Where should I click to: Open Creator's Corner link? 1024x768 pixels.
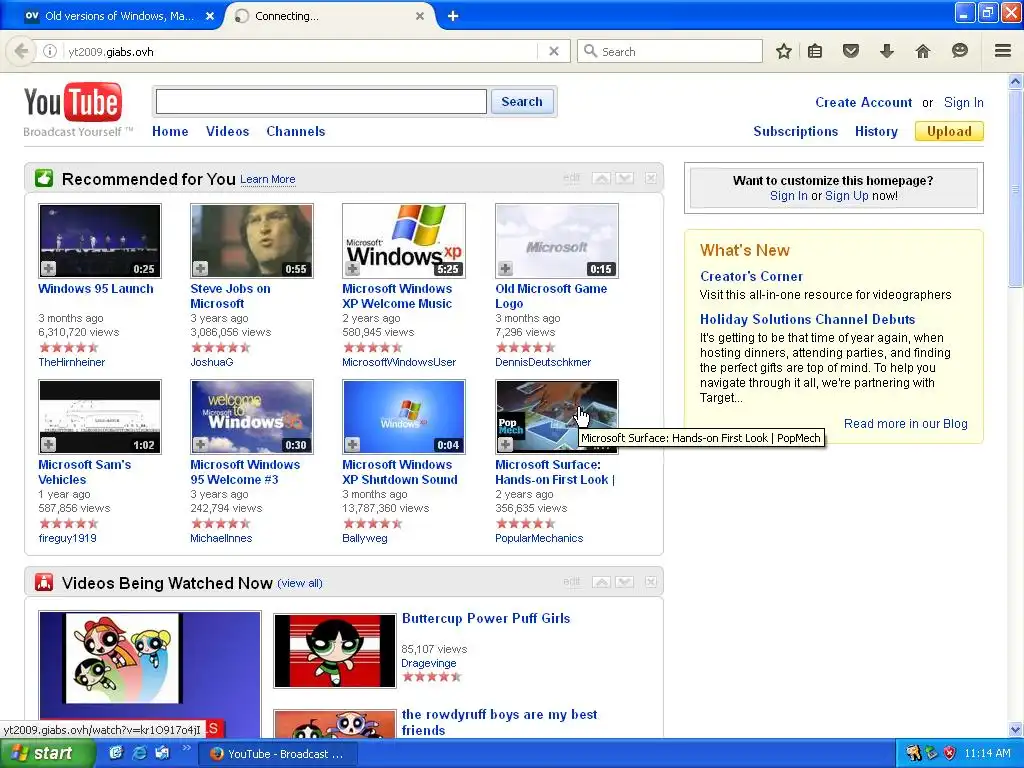click(x=751, y=276)
